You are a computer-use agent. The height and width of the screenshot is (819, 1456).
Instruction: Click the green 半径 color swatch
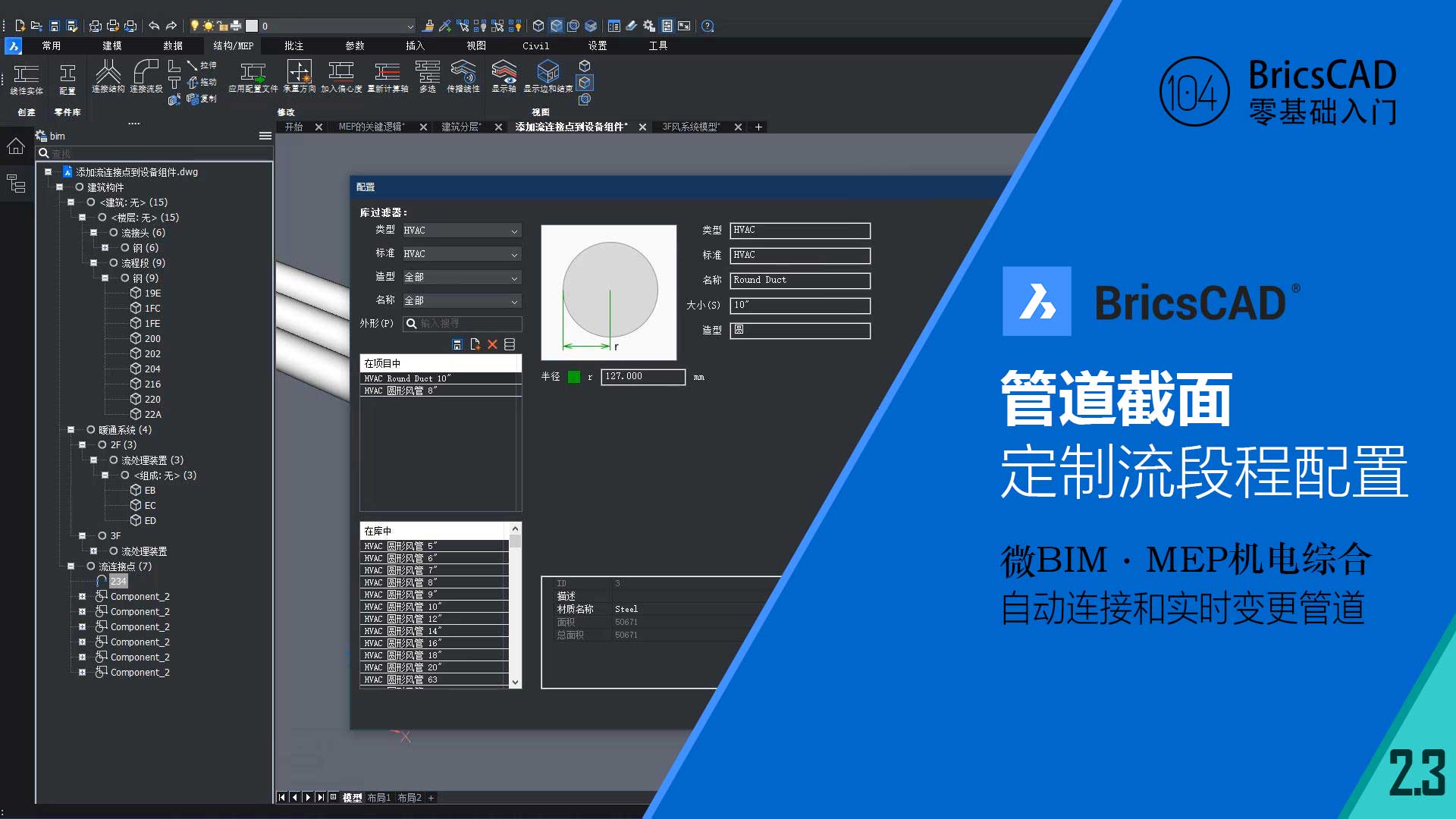[574, 377]
